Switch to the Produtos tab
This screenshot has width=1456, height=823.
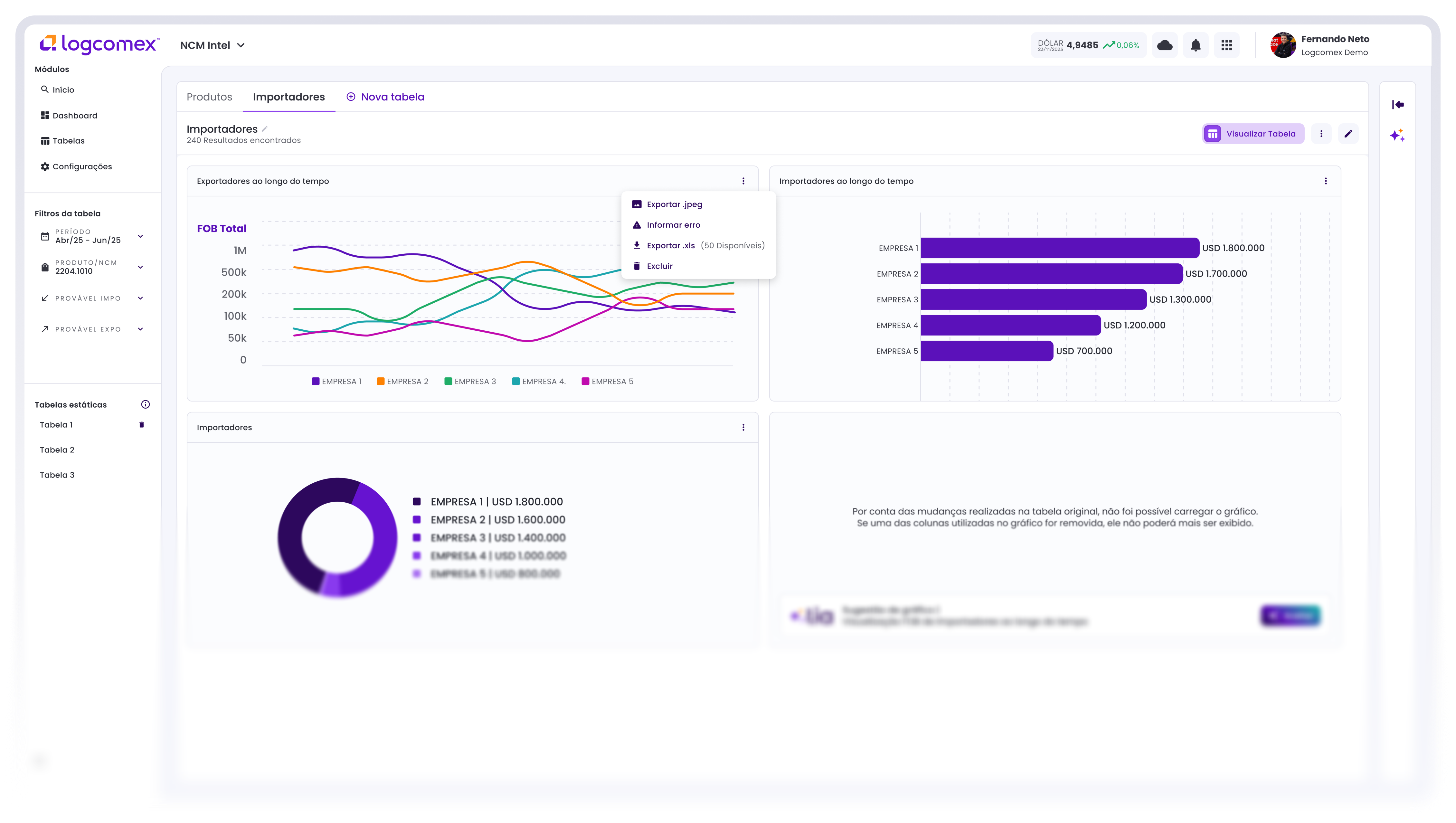tap(209, 97)
